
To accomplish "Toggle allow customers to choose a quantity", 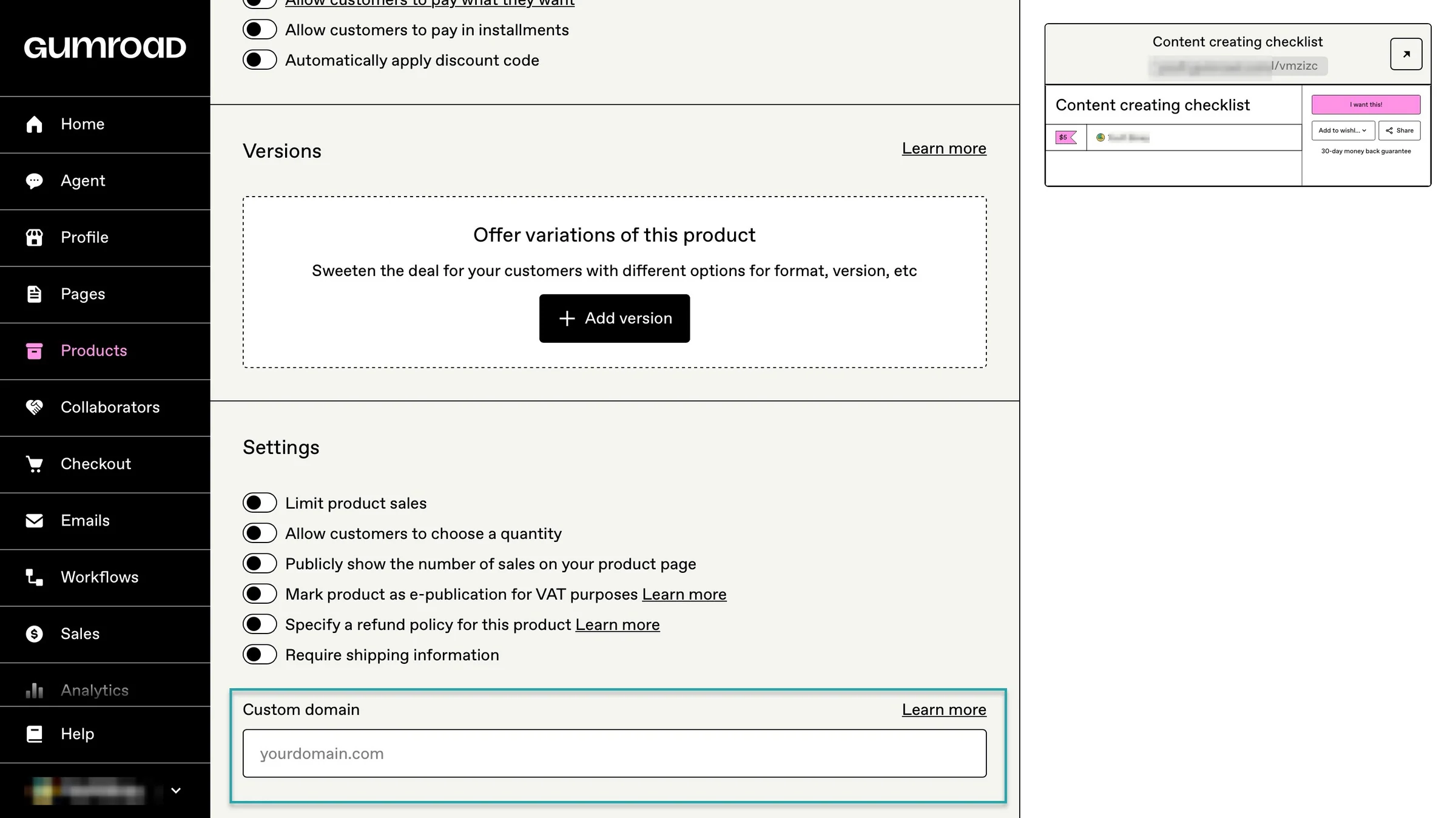I will coord(260,533).
